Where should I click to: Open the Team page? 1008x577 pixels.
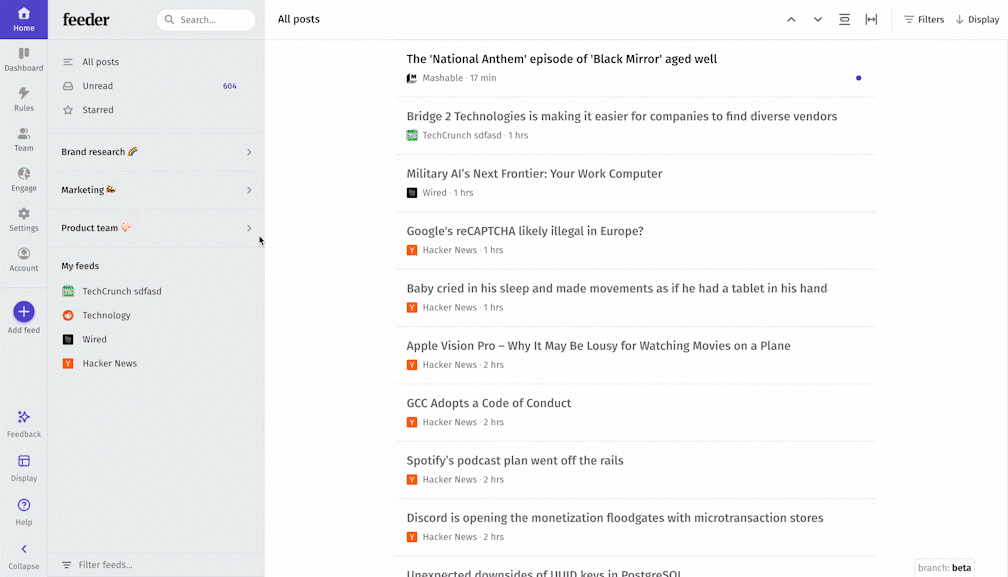24,139
